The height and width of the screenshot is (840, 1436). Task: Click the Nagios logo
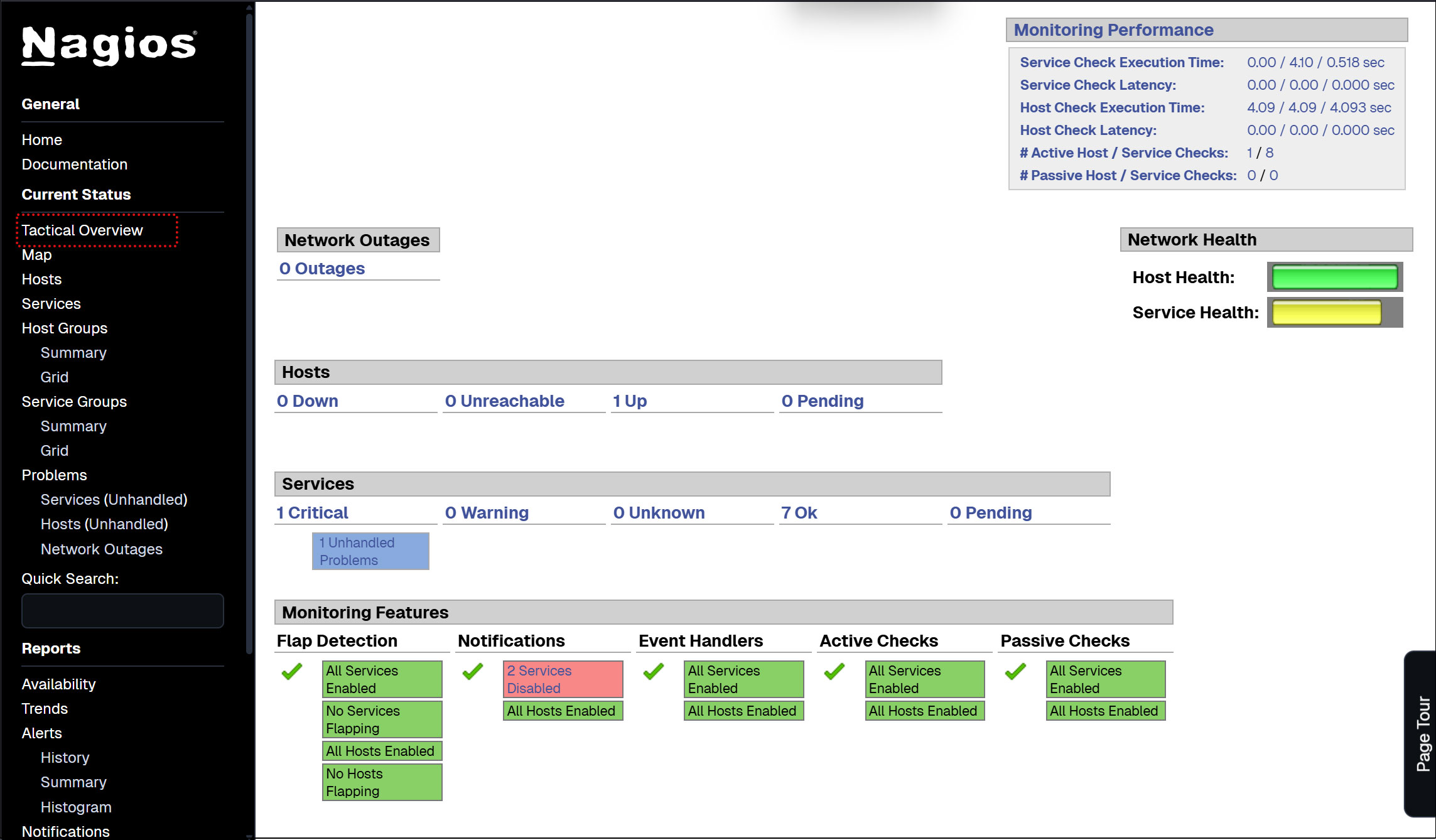109,45
